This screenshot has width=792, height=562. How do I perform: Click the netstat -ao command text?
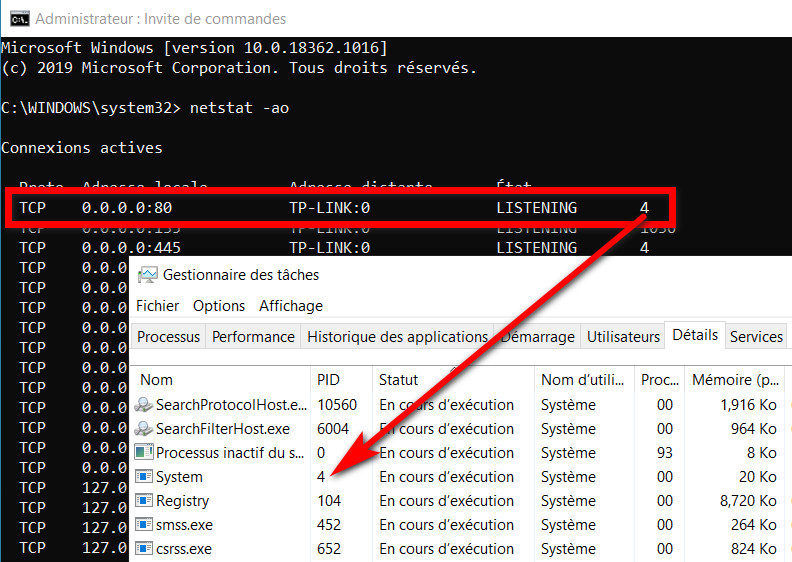239,108
